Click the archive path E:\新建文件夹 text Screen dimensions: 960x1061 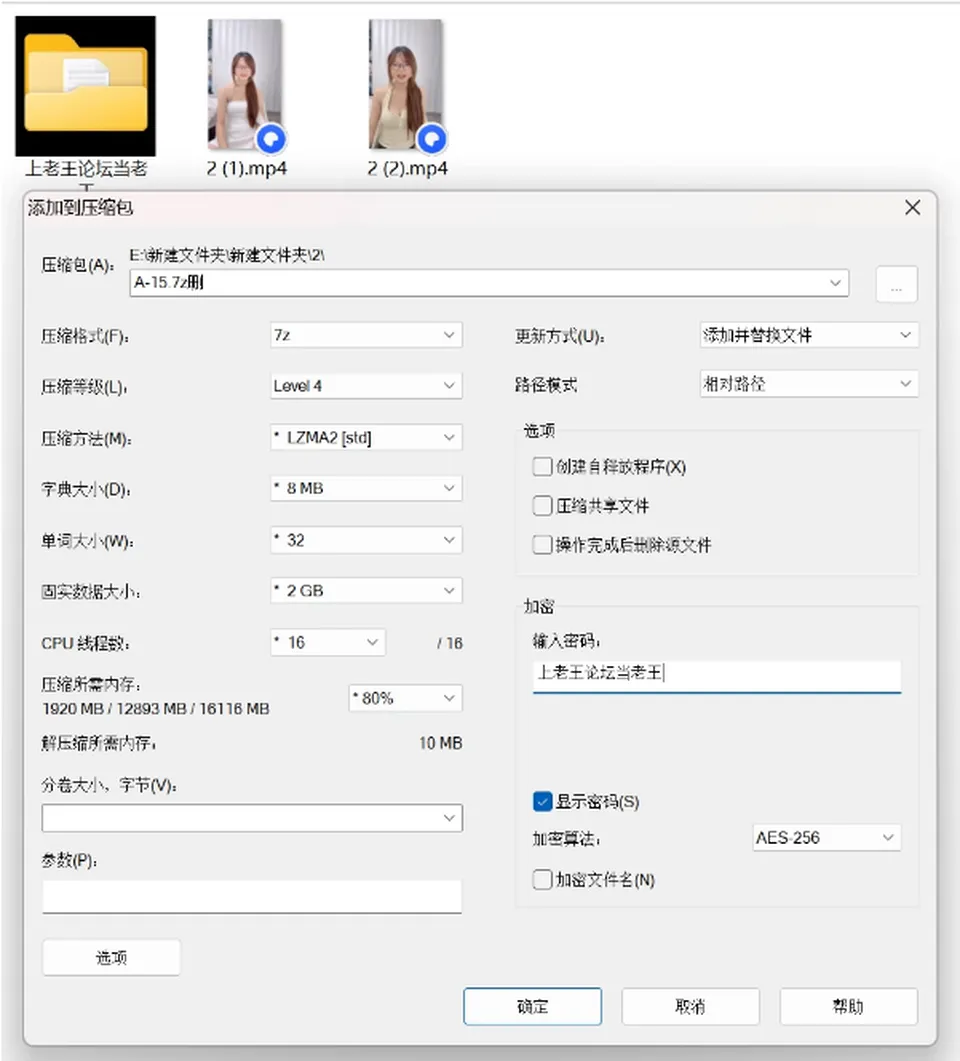click(x=227, y=255)
